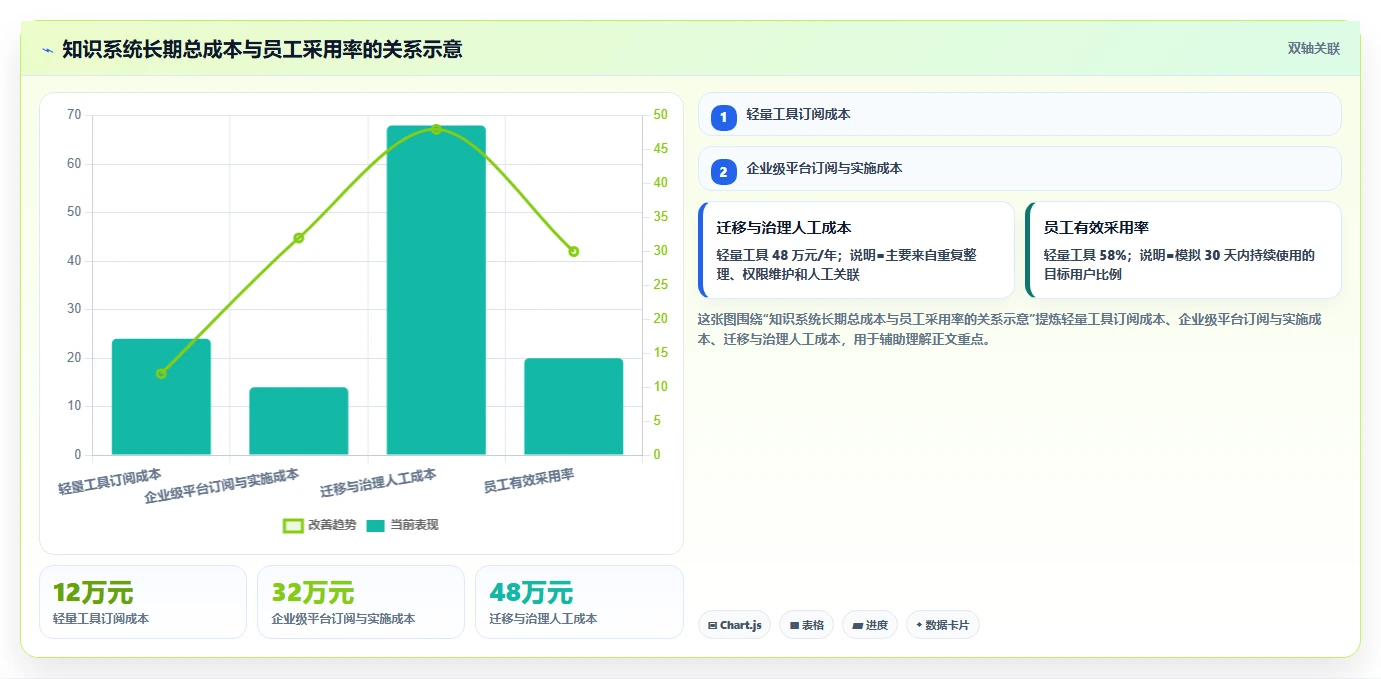Click the description paragraph starting 这张图围绕
Image resolution: width=1381 pixels, height=679 pixels.
point(1012,329)
